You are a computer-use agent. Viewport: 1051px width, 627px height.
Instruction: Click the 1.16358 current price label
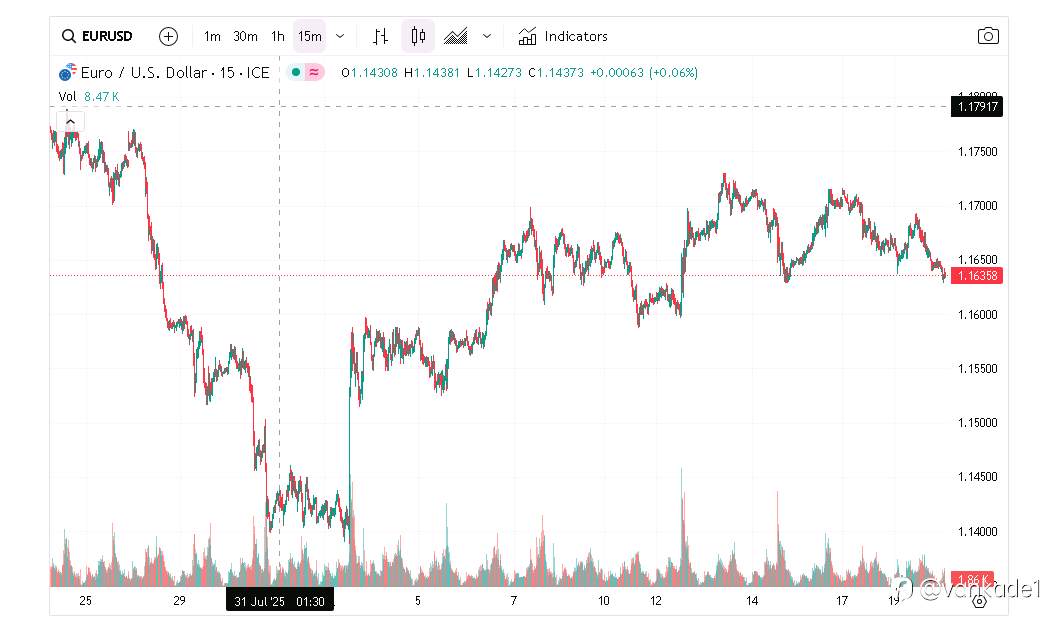pos(977,276)
